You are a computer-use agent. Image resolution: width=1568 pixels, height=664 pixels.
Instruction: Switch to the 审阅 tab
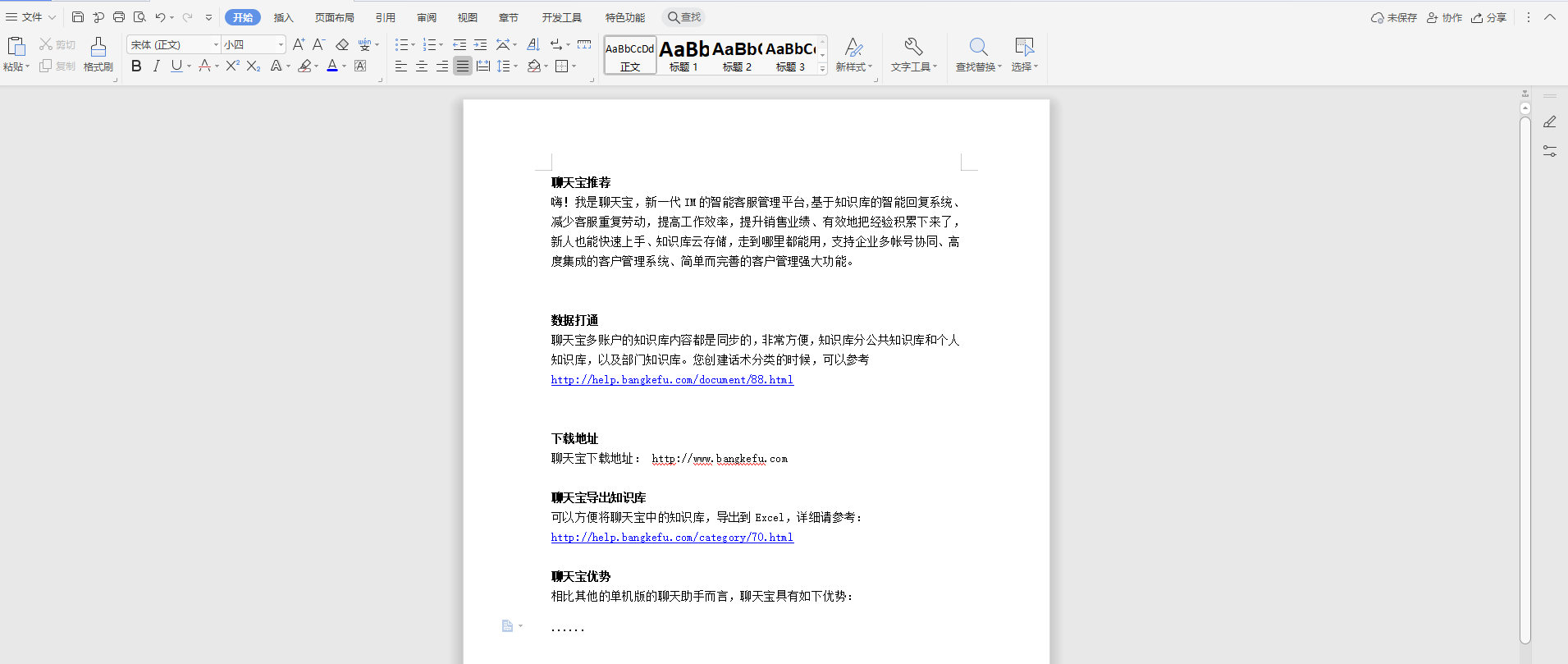[x=427, y=17]
